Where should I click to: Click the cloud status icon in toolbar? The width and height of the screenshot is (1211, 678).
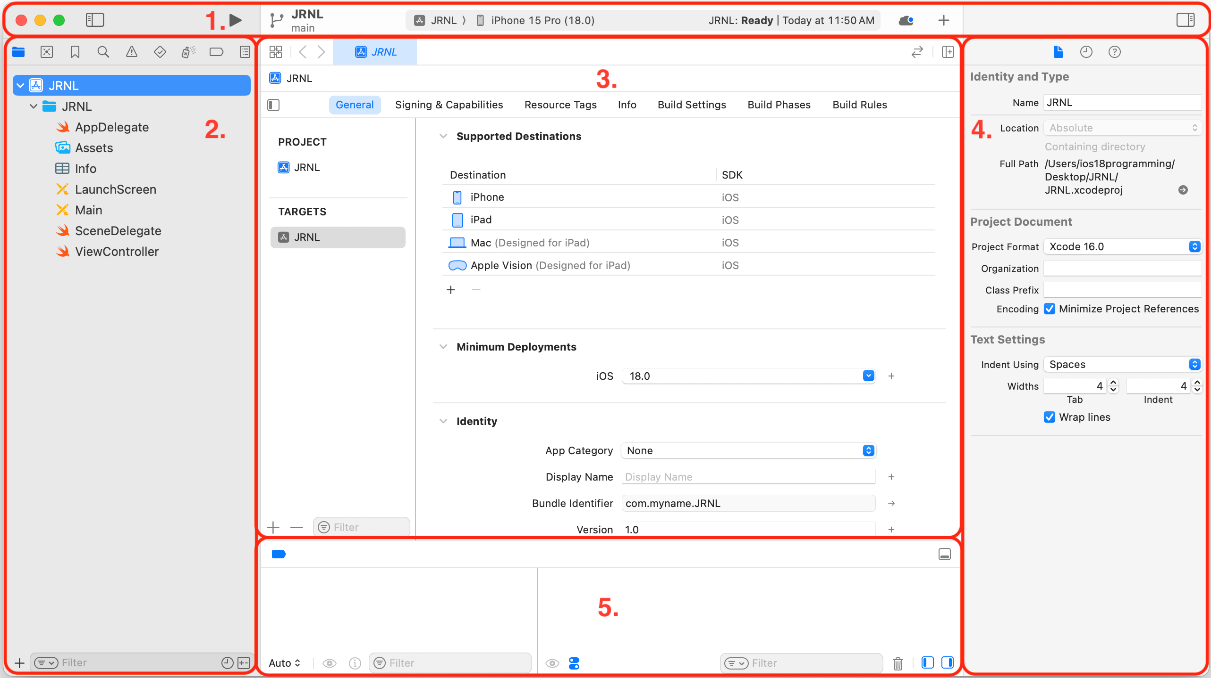pos(906,20)
